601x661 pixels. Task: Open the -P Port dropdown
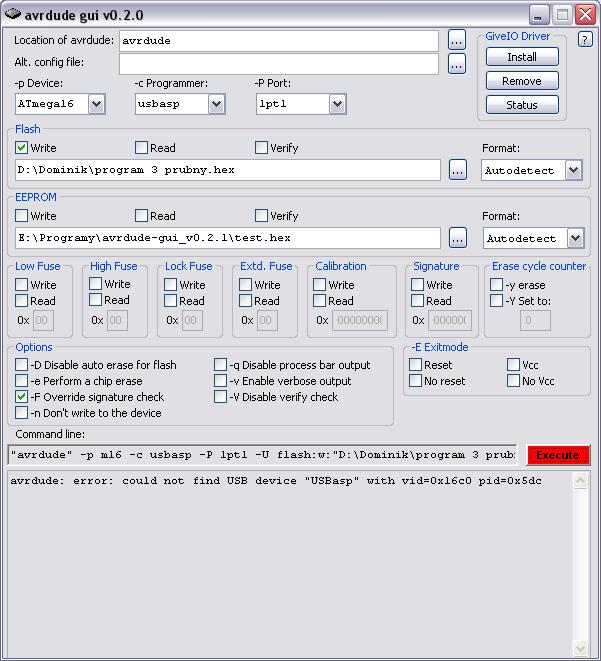[338, 104]
